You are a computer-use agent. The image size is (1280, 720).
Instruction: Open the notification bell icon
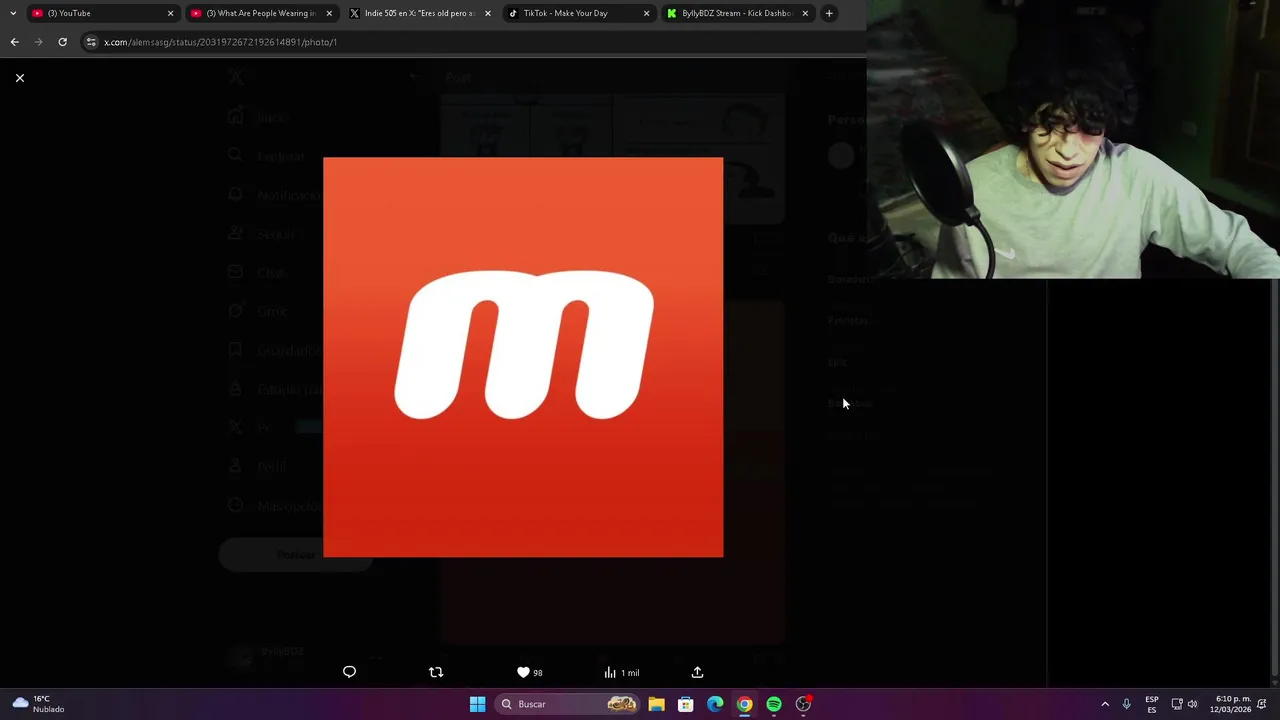click(1262, 704)
